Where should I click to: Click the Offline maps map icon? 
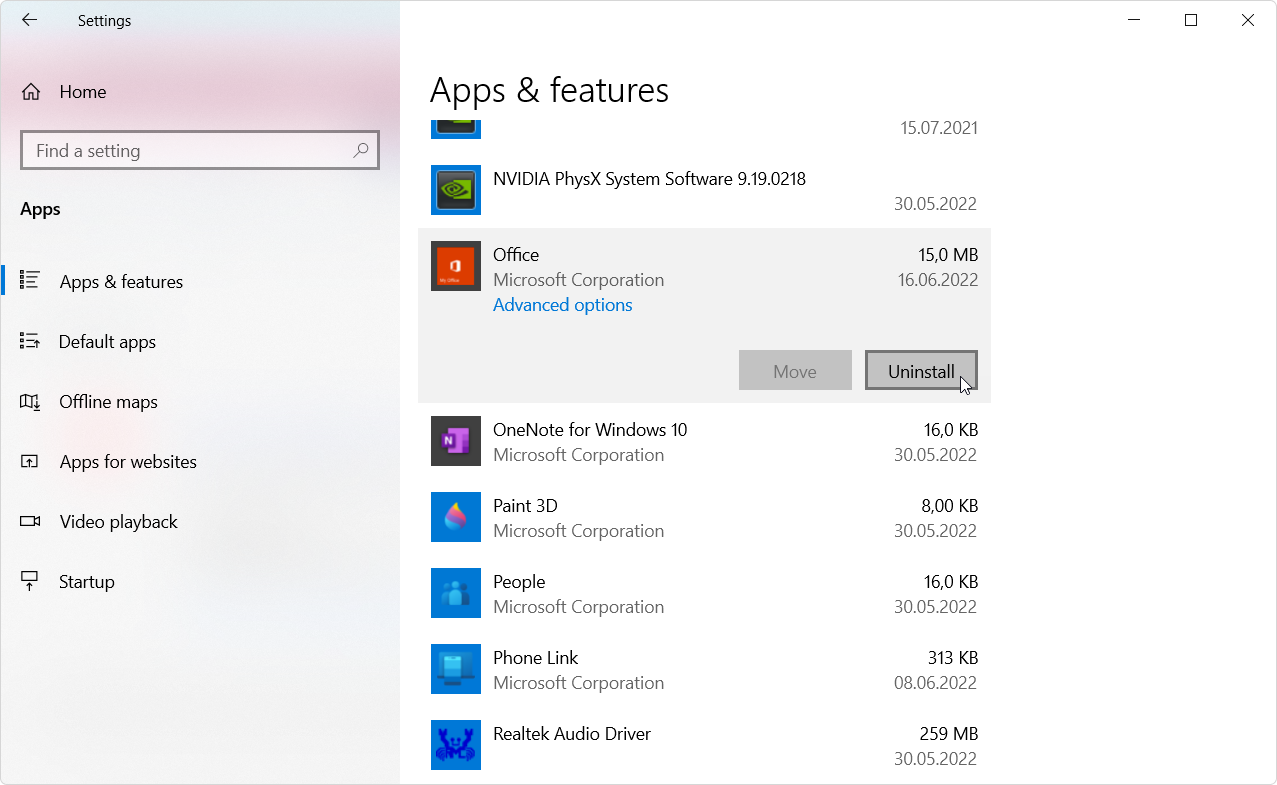tap(30, 401)
